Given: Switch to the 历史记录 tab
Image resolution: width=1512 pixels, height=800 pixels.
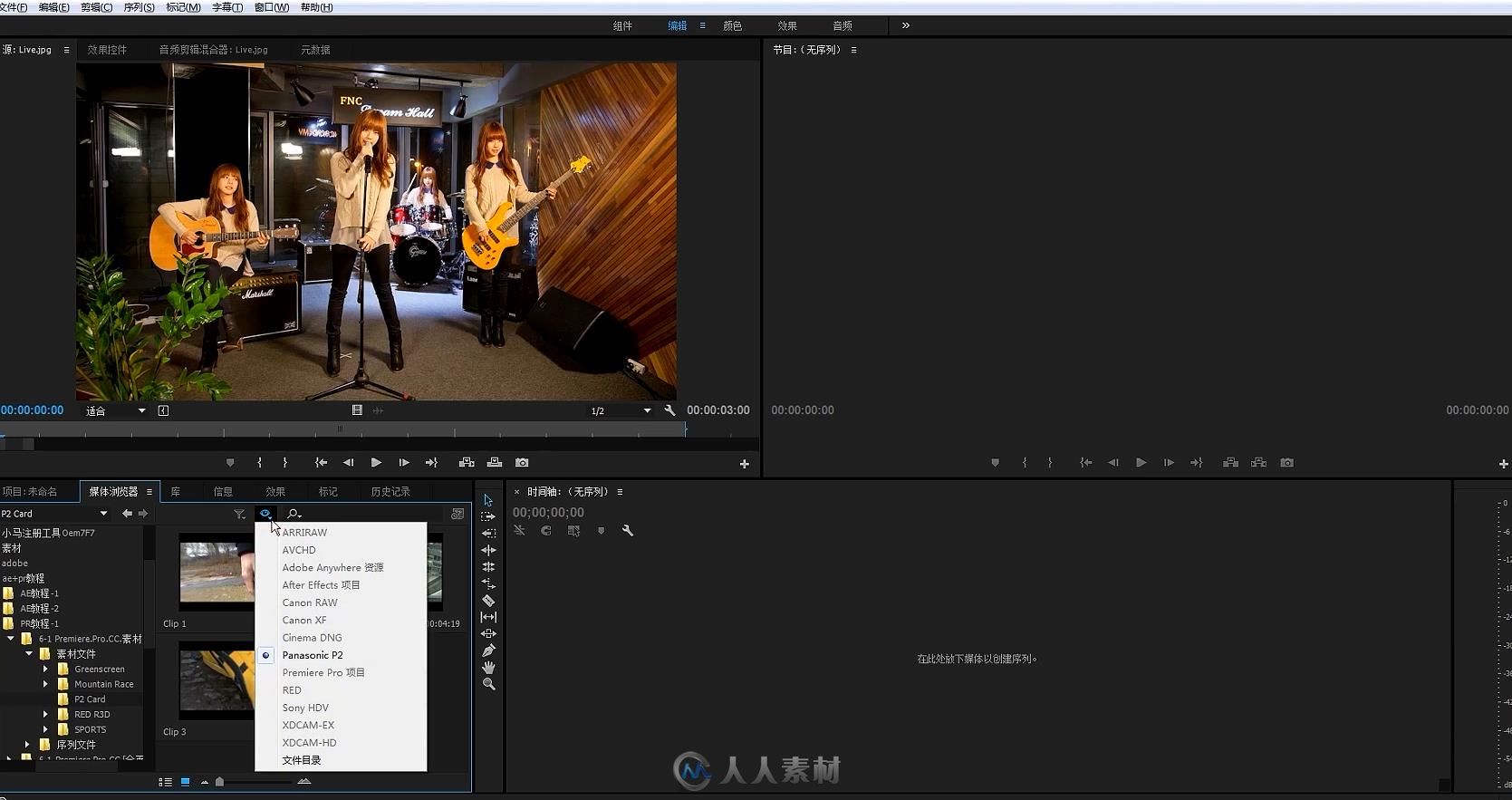Looking at the screenshot, I should tap(390, 491).
